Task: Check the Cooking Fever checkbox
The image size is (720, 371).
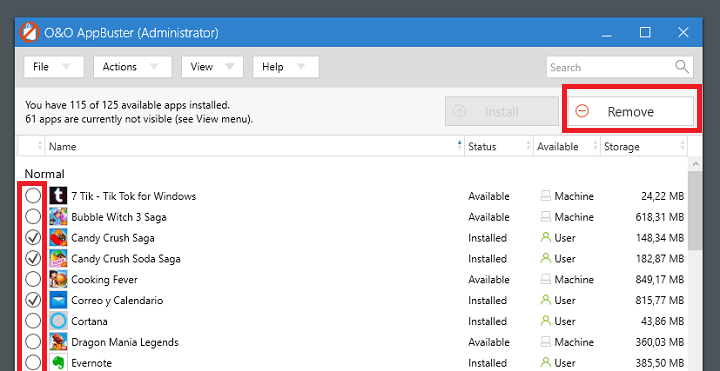Action: coord(33,280)
